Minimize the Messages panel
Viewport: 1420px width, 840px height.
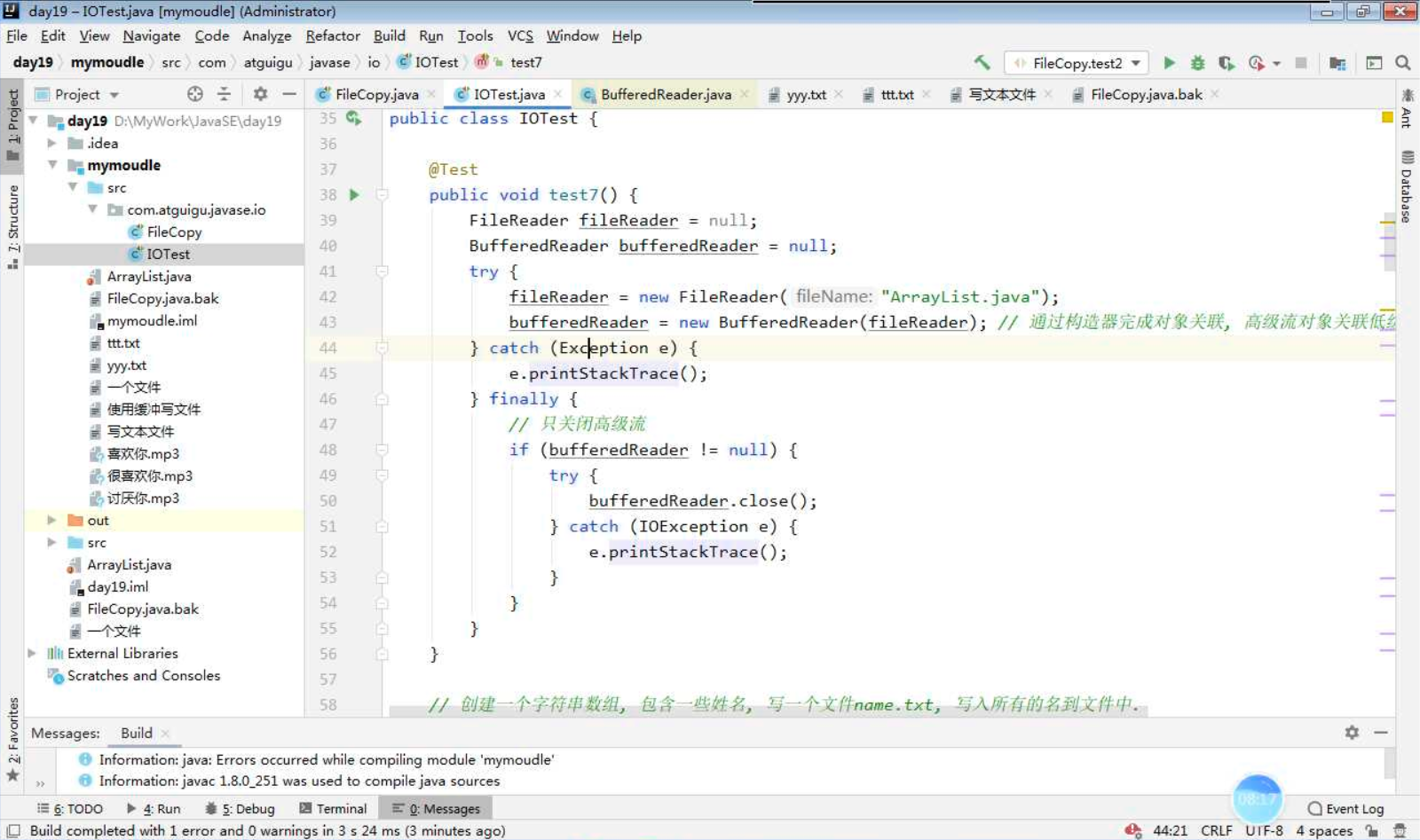pos(1381,733)
